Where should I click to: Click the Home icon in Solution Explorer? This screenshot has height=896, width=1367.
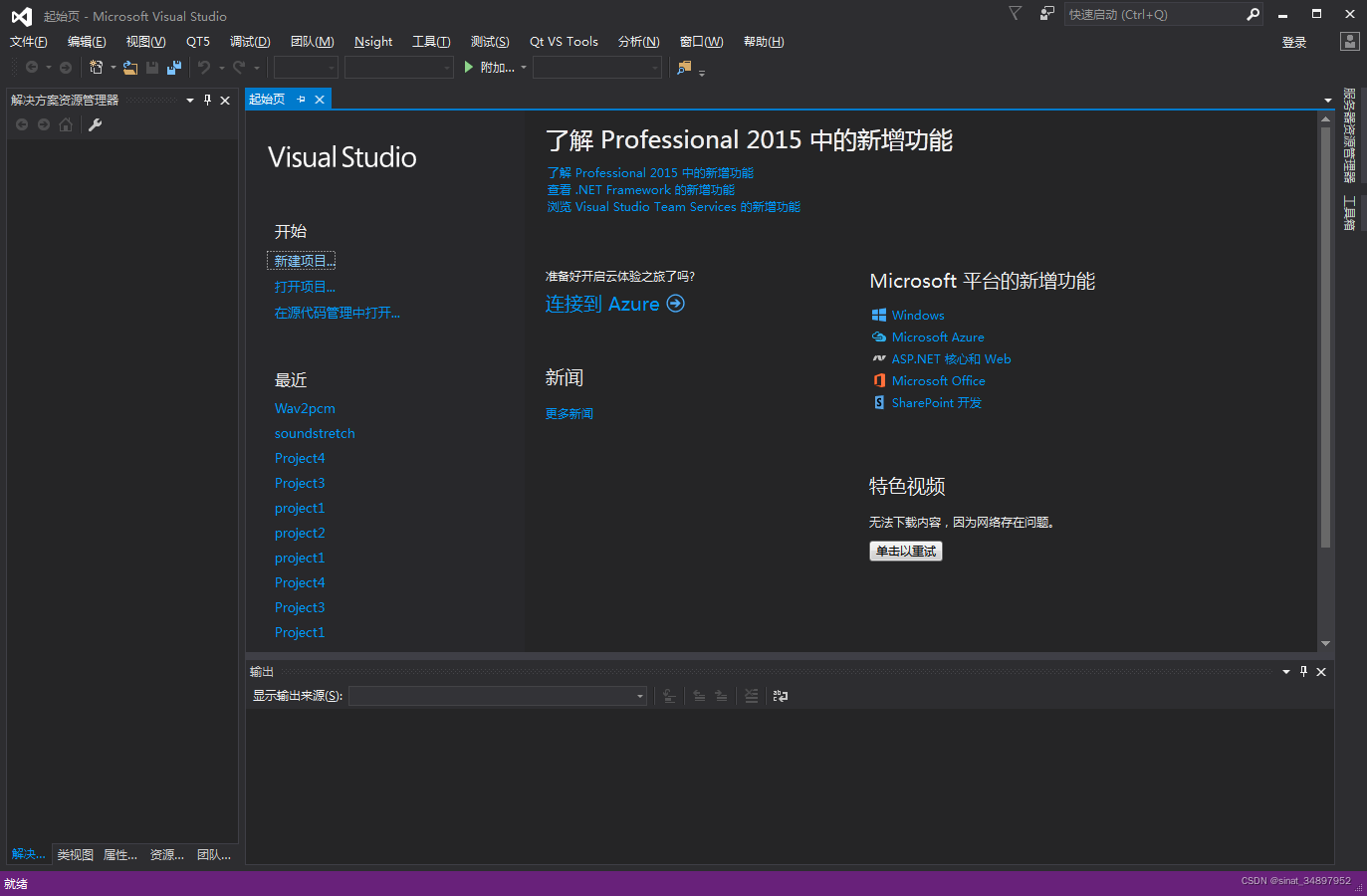66,124
